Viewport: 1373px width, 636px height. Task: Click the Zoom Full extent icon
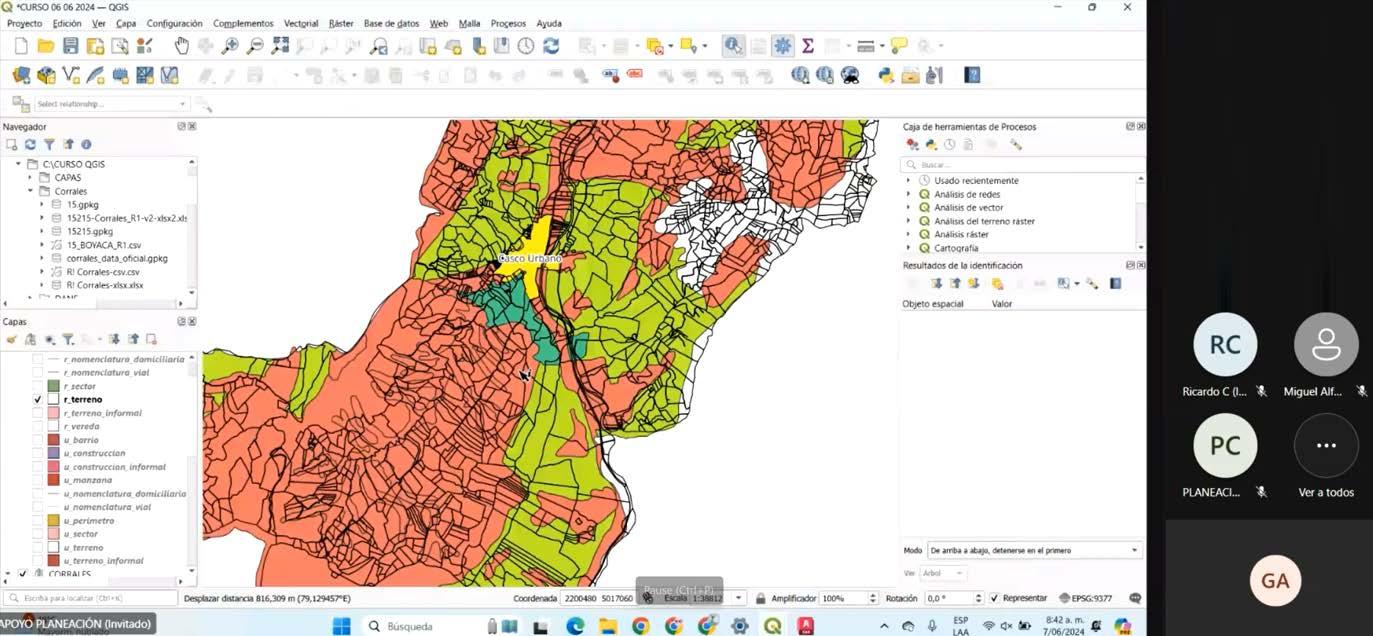(x=280, y=46)
